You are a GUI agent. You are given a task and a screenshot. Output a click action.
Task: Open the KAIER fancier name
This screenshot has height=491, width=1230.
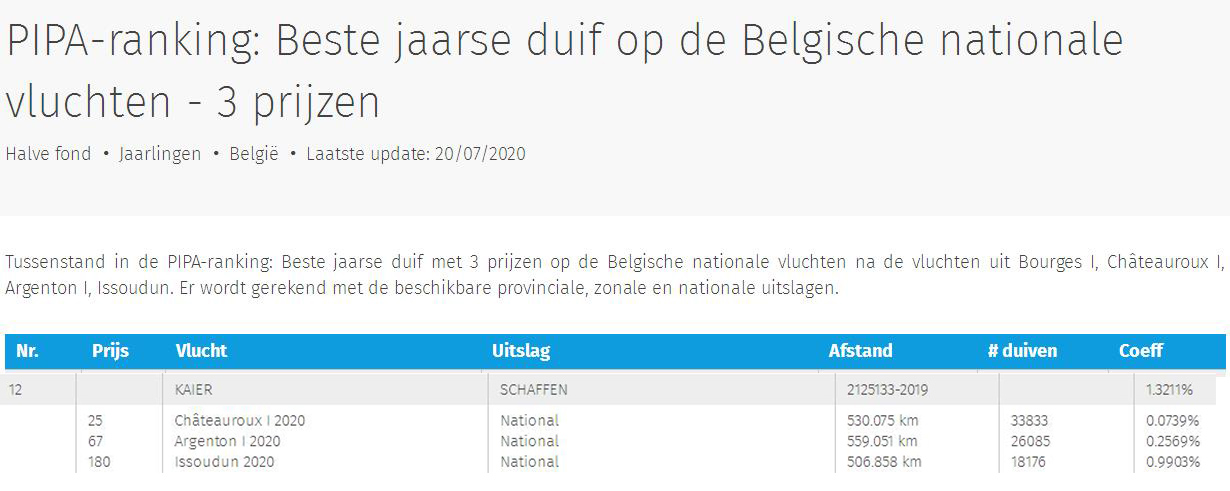(x=193, y=390)
